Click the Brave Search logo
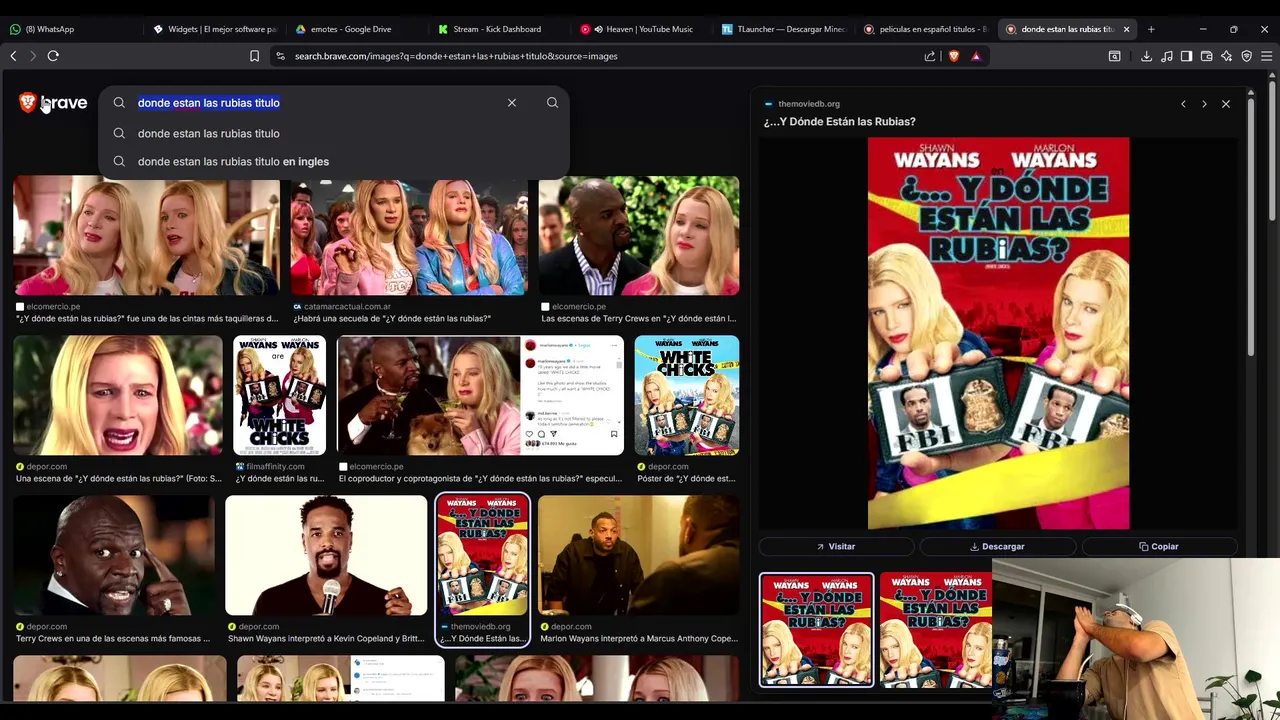The height and width of the screenshot is (720, 1280). coord(53,102)
